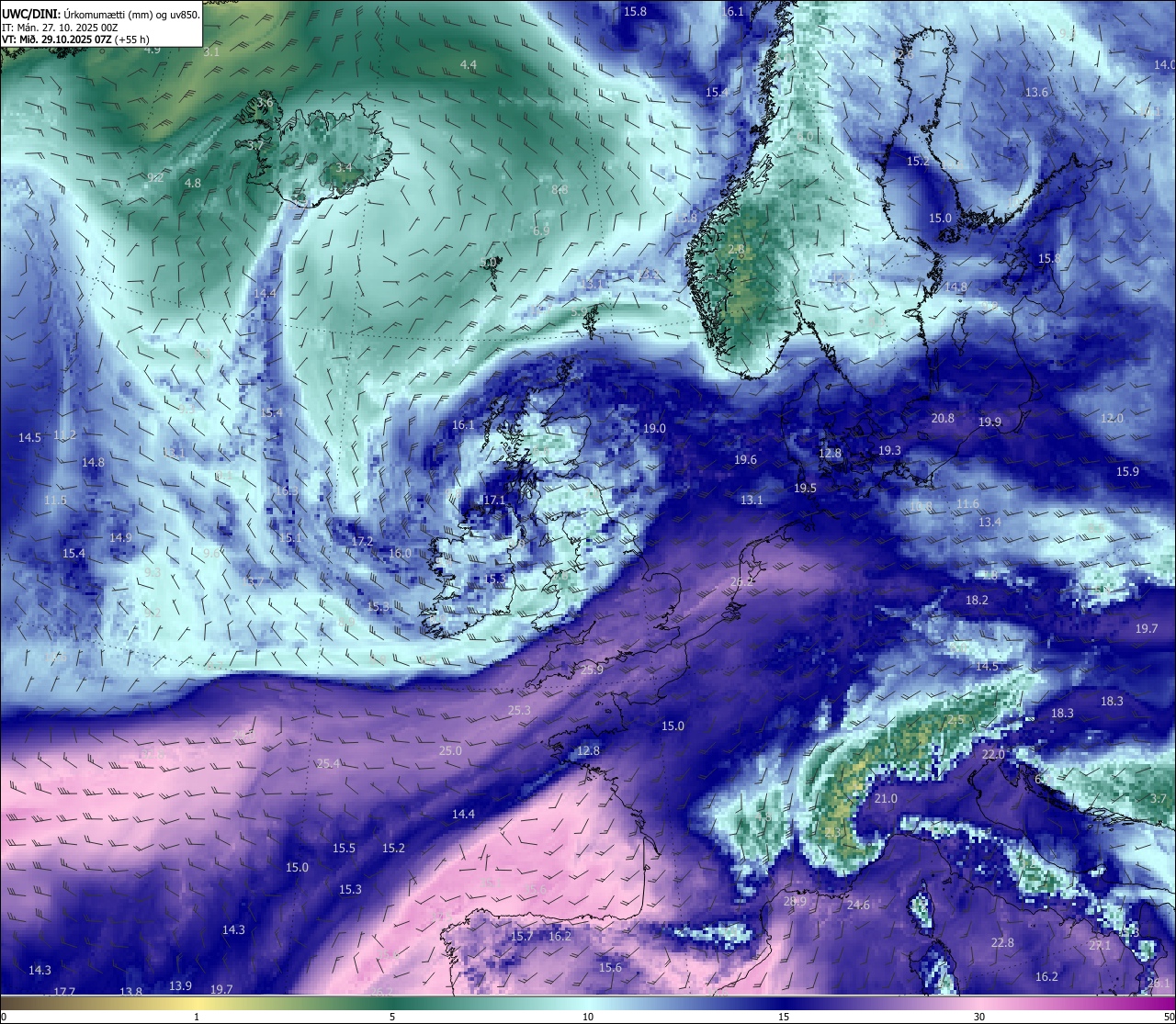This screenshot has width=1176, height=1024.
Task: Click the '15.6' value over Spain
Action: pos(610,967)
